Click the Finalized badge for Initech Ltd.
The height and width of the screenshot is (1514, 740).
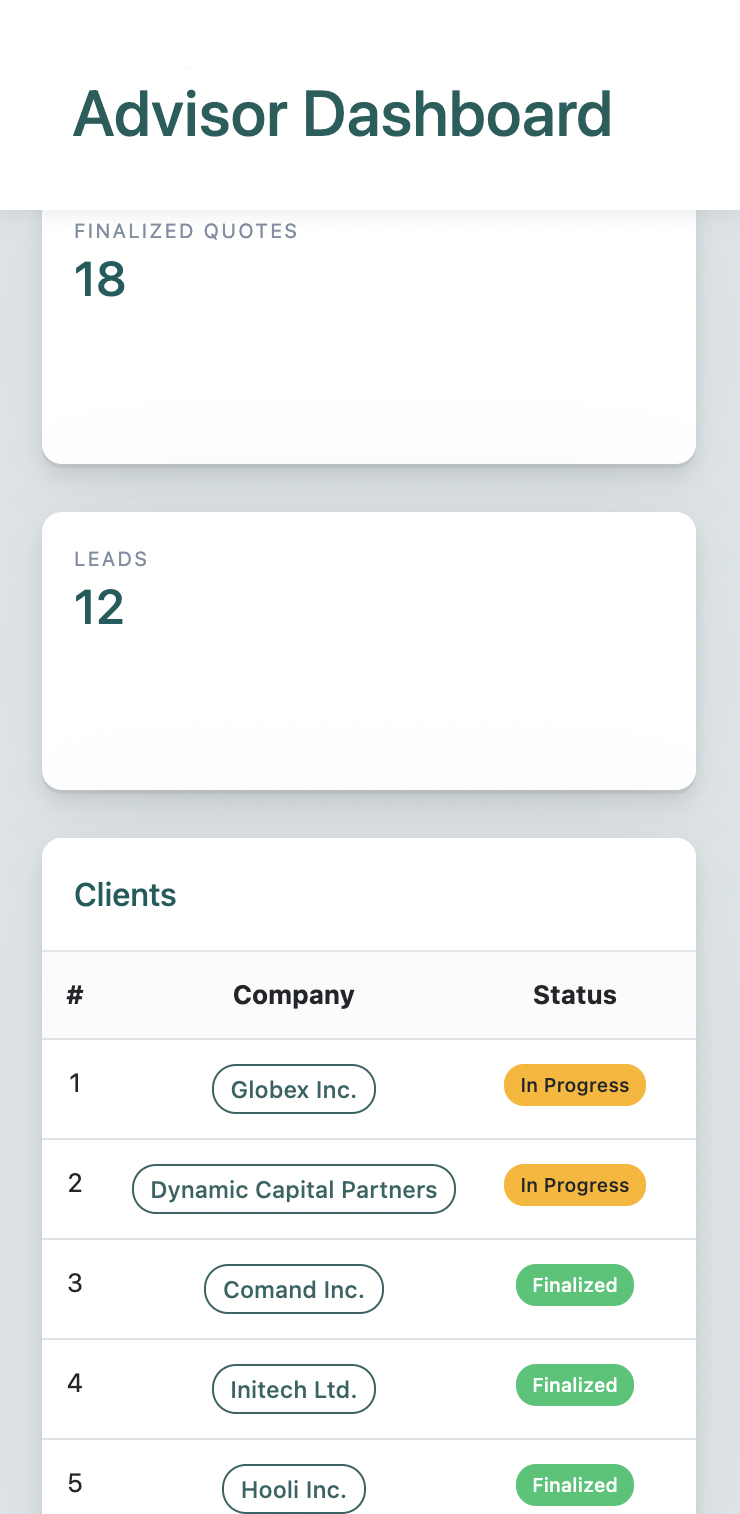pyautogui.click(x=574, y=1385)
